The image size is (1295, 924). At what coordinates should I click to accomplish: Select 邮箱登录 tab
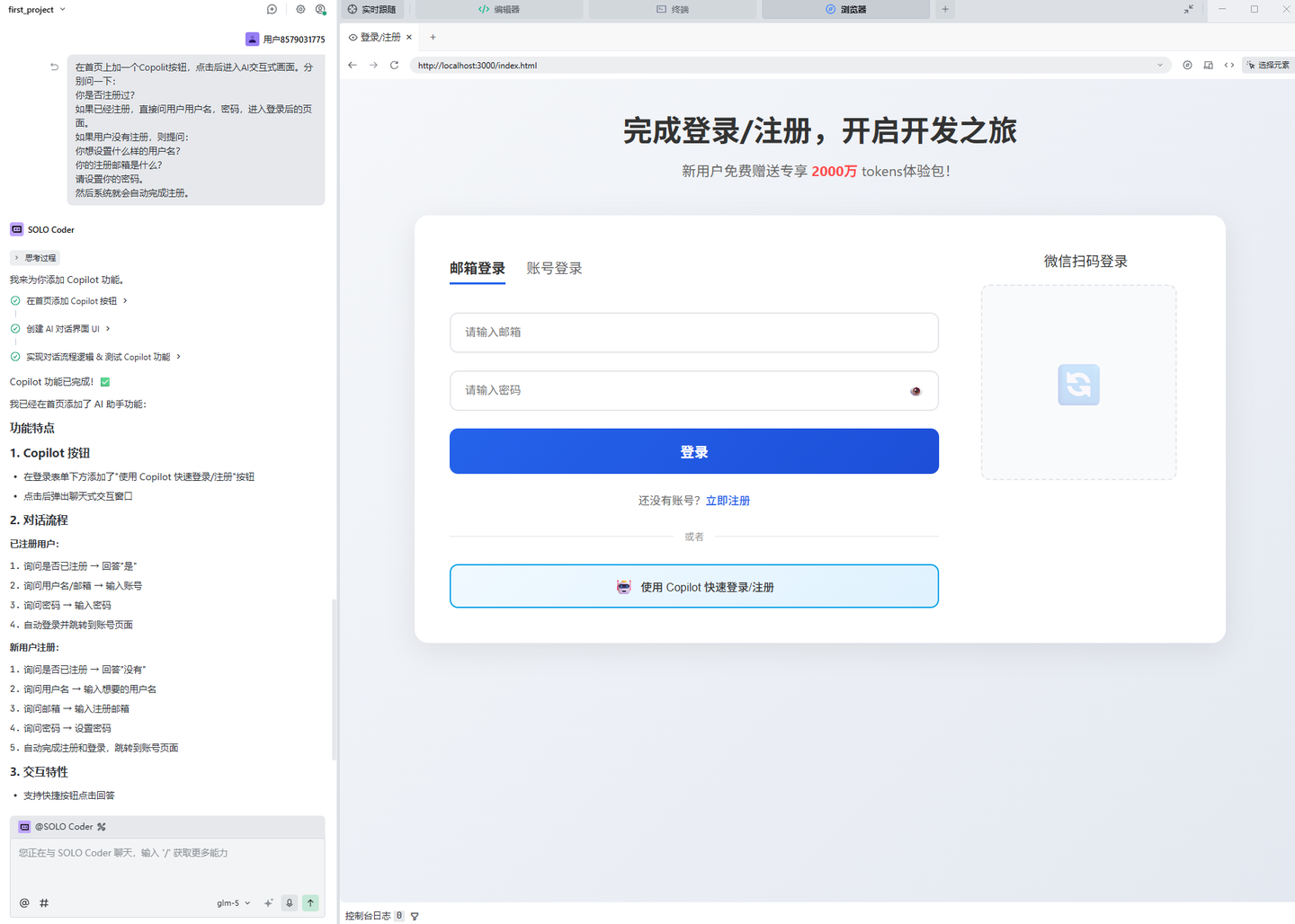coord(478,268)
